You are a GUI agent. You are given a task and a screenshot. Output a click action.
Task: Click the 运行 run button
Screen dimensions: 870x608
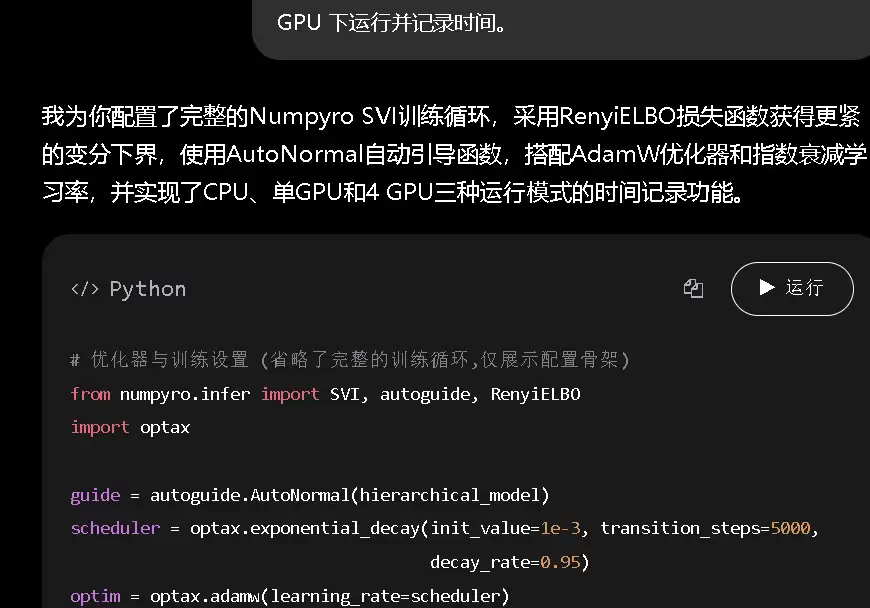tap(792, 288)
